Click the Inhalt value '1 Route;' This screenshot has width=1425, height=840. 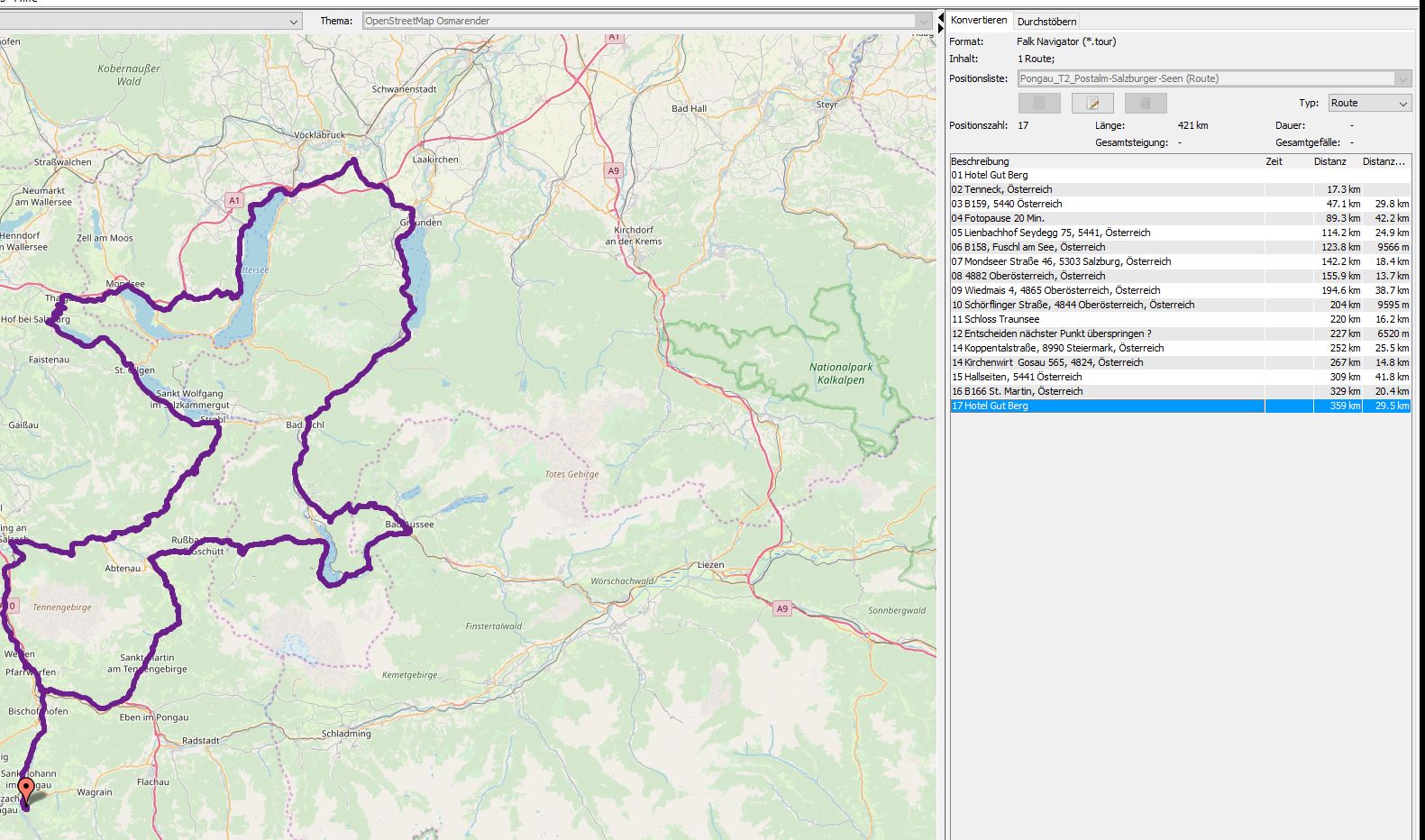1036,59
